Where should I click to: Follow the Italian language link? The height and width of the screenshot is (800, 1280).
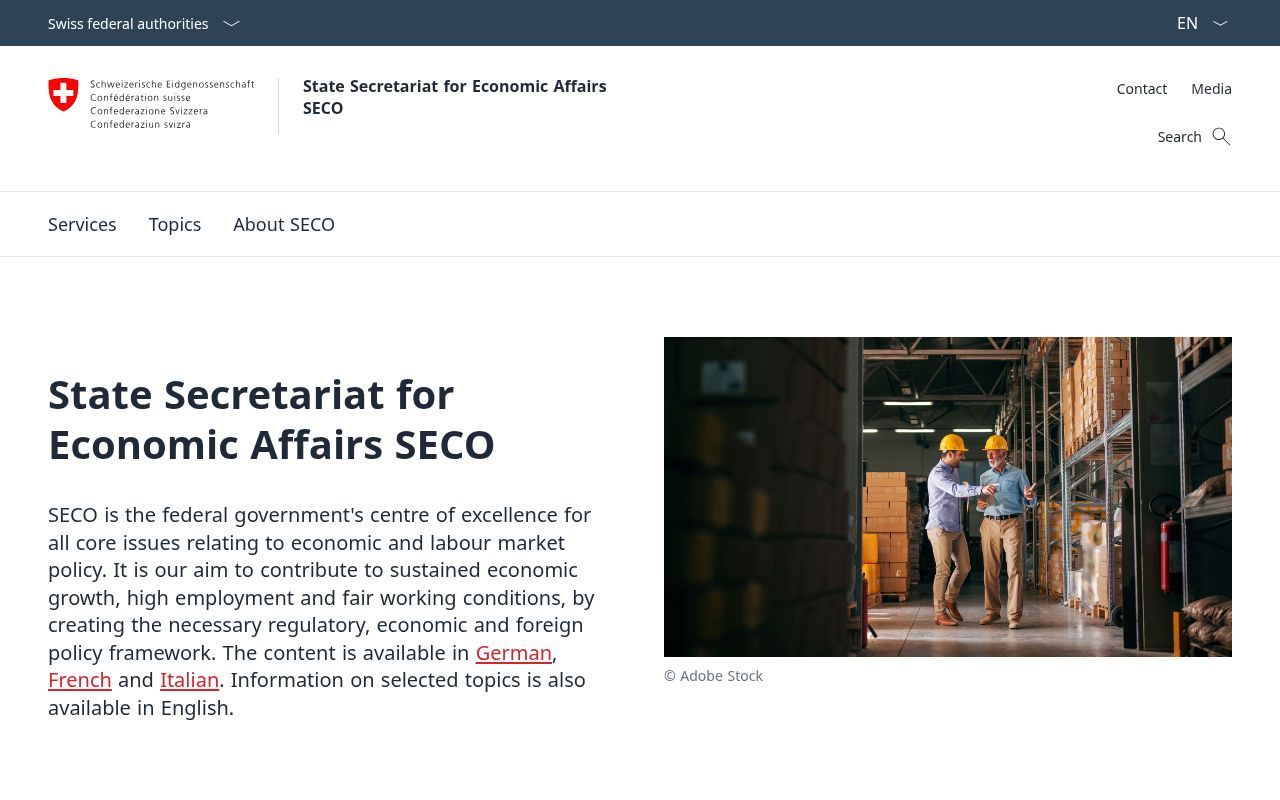click(x=189, y=680)
